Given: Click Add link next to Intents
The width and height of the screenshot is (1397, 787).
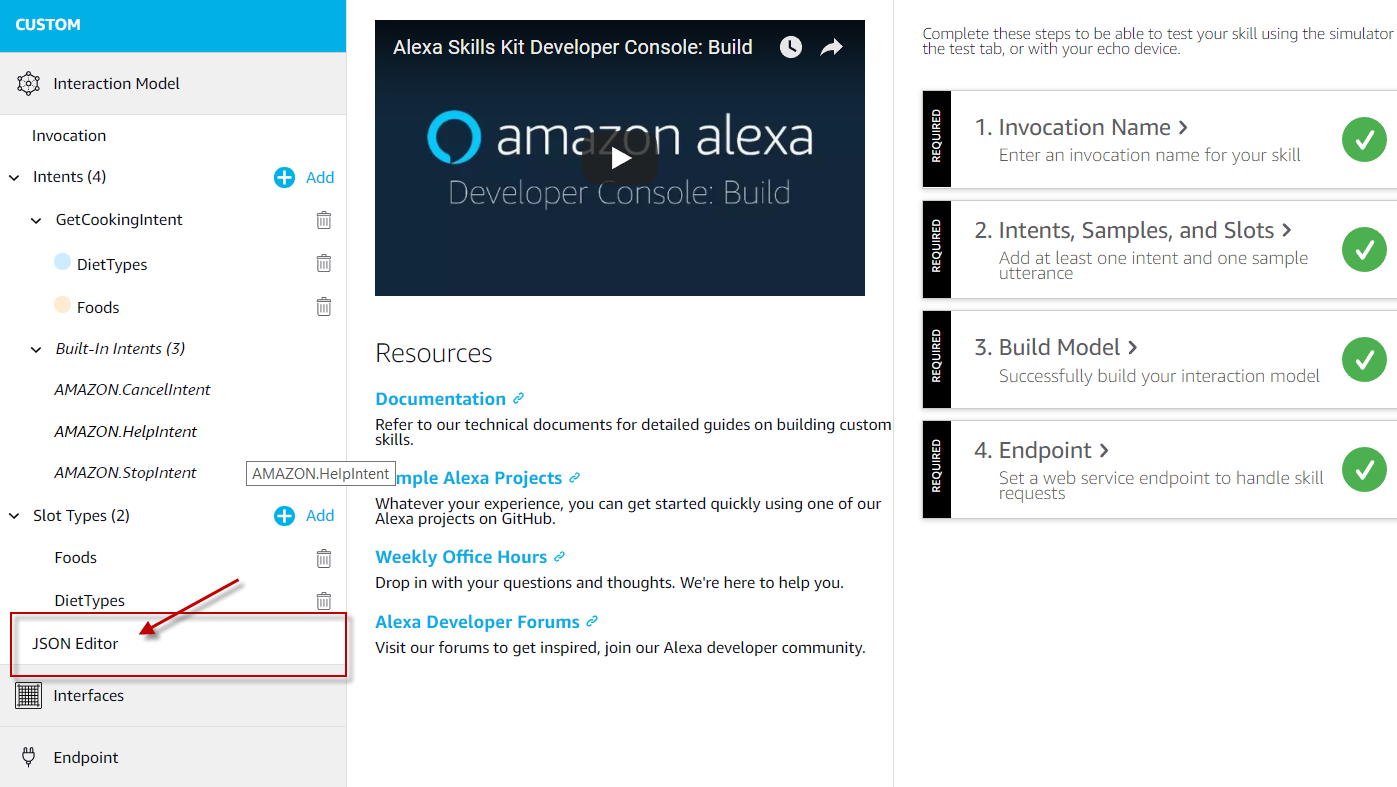Looking at the screenshot, I should click(x=320, y=177).
